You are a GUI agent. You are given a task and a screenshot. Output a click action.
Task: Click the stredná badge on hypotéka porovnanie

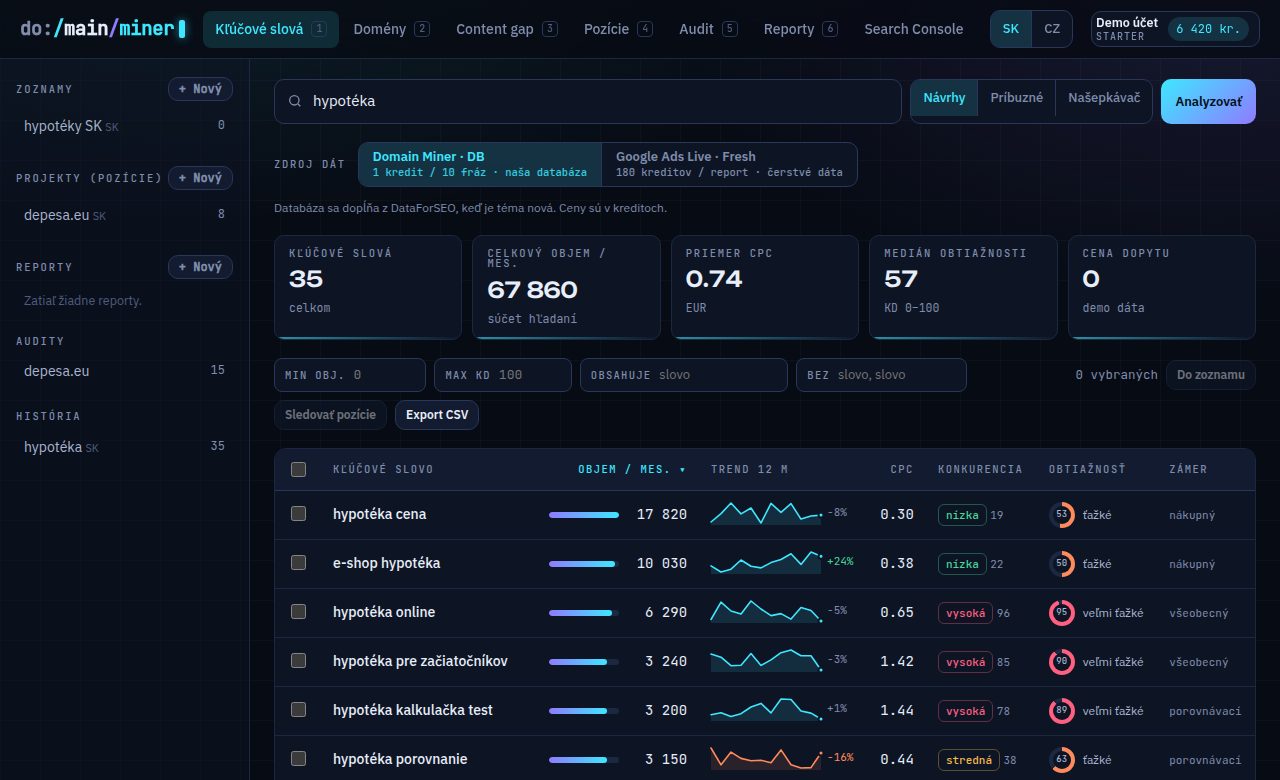click(969, 760)
